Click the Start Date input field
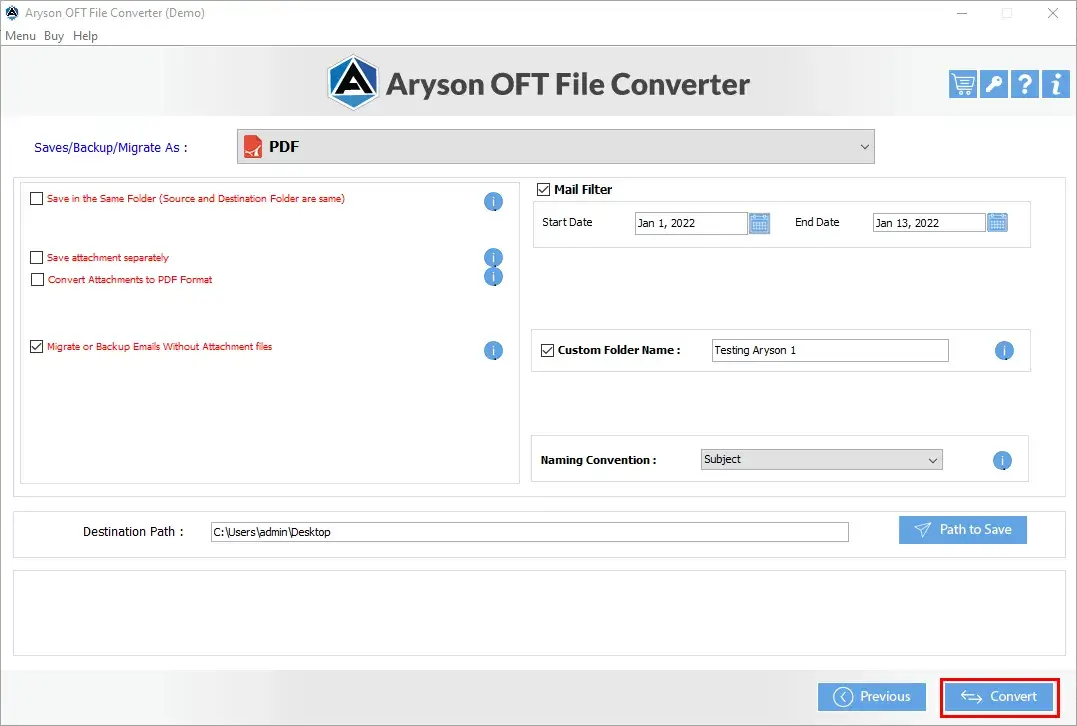1077x726 pixels. [x=691, y=223]
